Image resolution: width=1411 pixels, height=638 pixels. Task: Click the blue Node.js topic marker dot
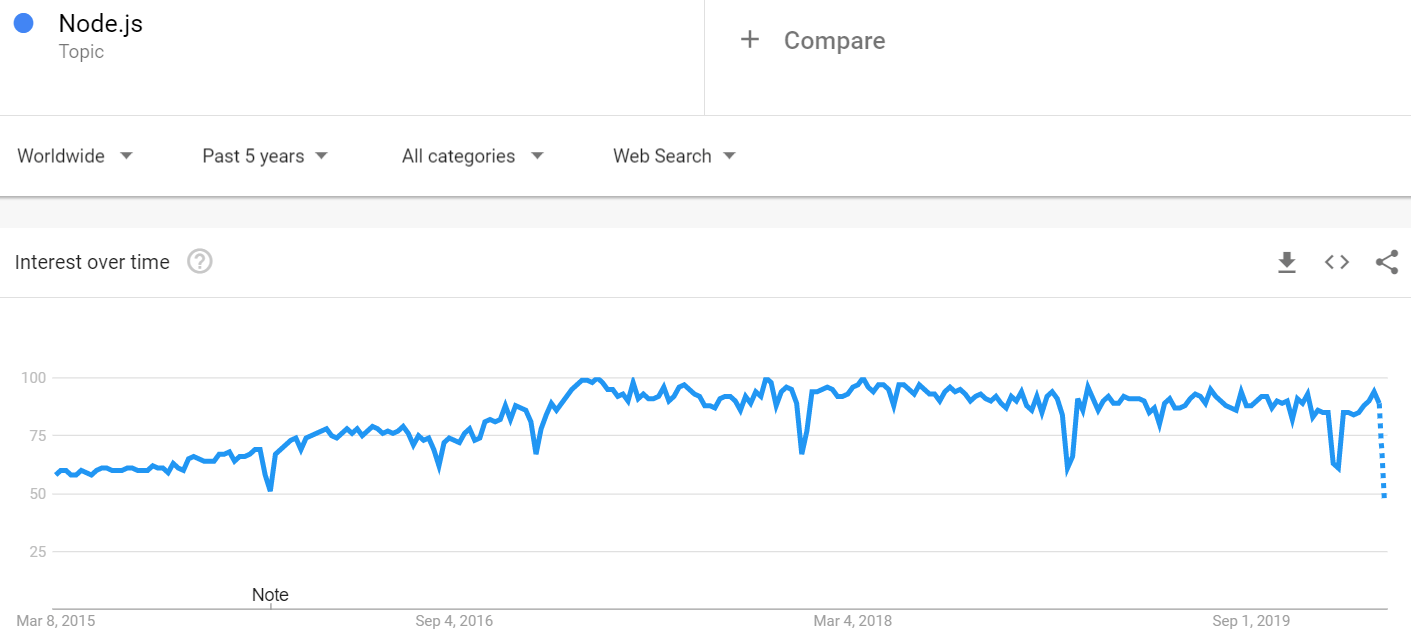click(x=23, y=22)
